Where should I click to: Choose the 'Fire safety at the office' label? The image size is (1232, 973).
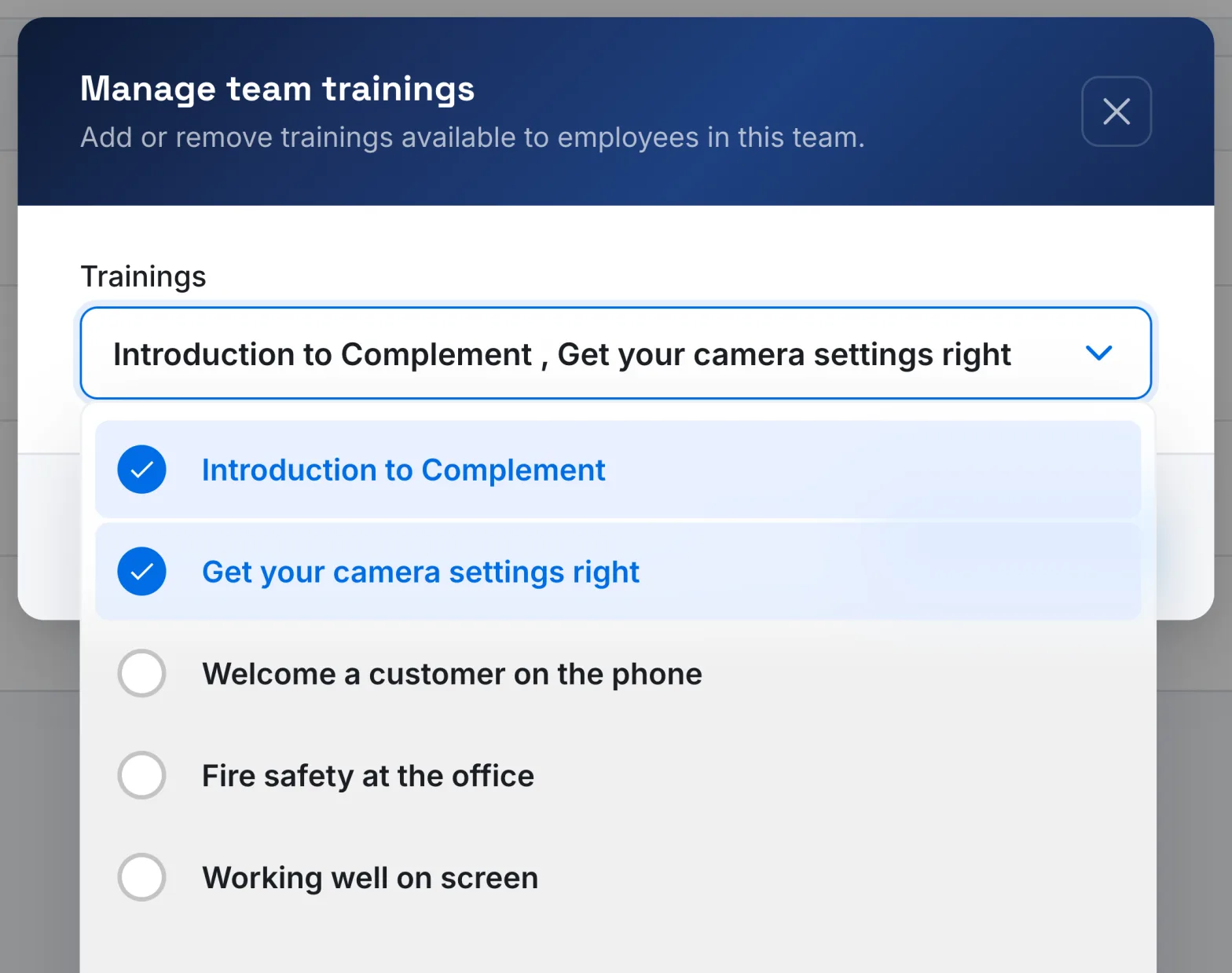pyautogui.click(x=368, y=776)
